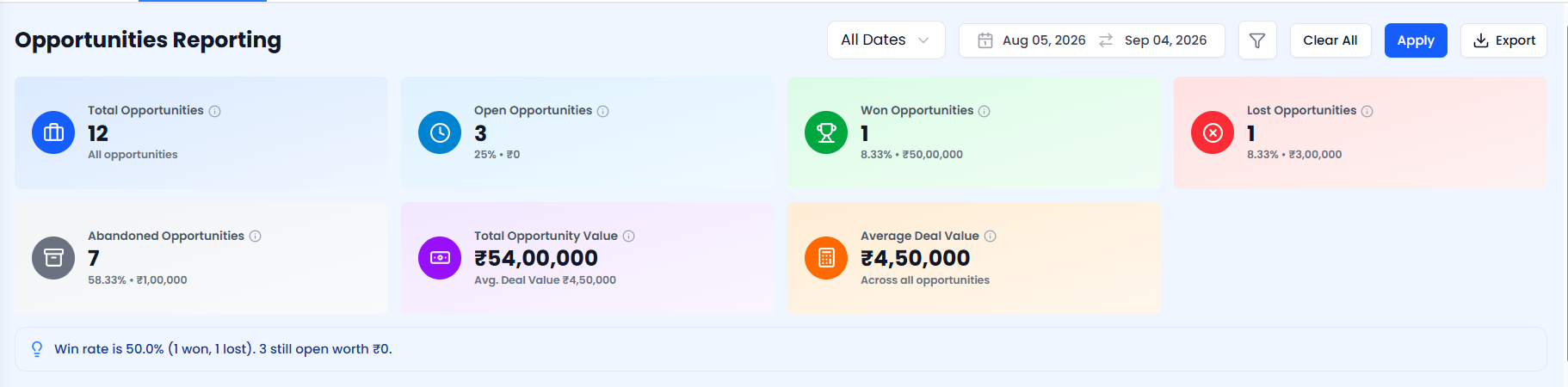Show info tooltip for Won Opportunities

pyautogui.click(x=985, y=111)
